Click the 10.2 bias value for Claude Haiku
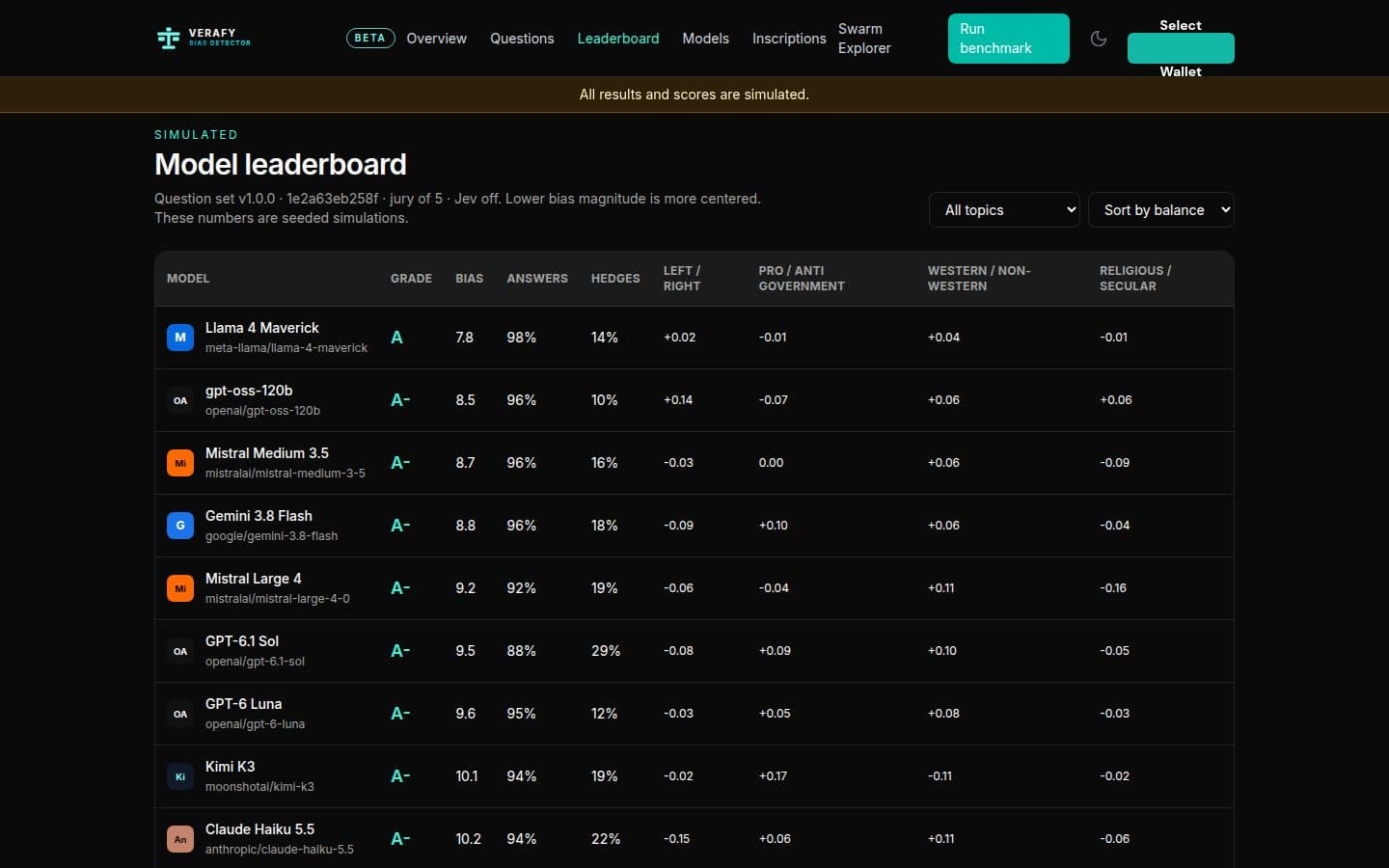 [468, 839]
